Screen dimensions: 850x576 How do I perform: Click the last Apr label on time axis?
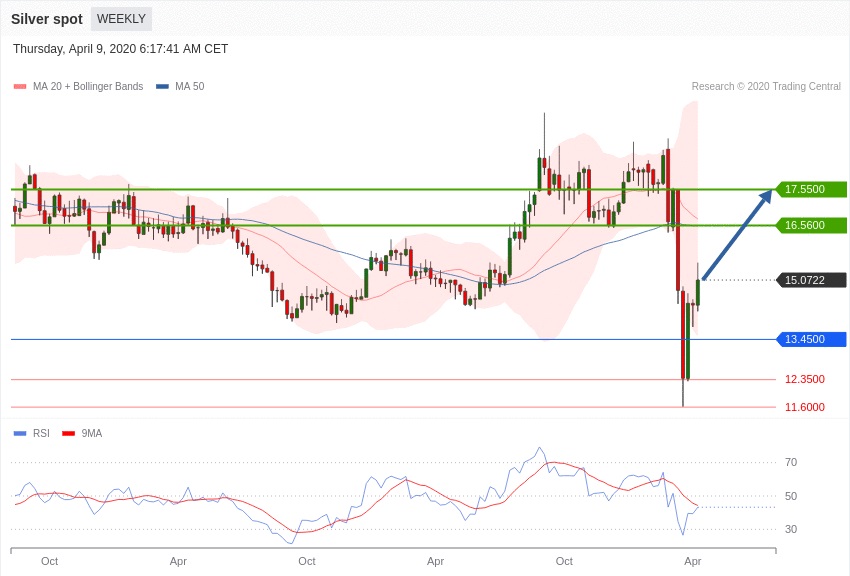coord(693,561)
